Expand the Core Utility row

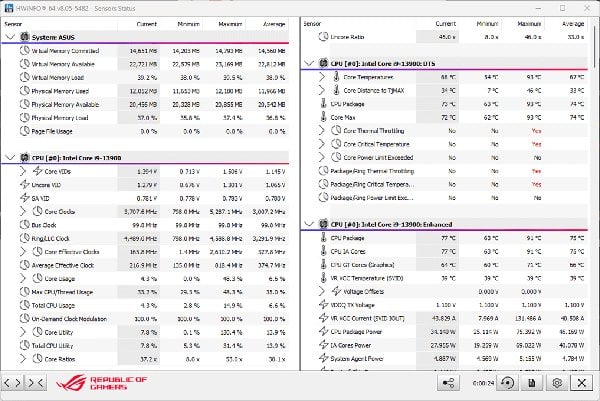coord(23,332)
